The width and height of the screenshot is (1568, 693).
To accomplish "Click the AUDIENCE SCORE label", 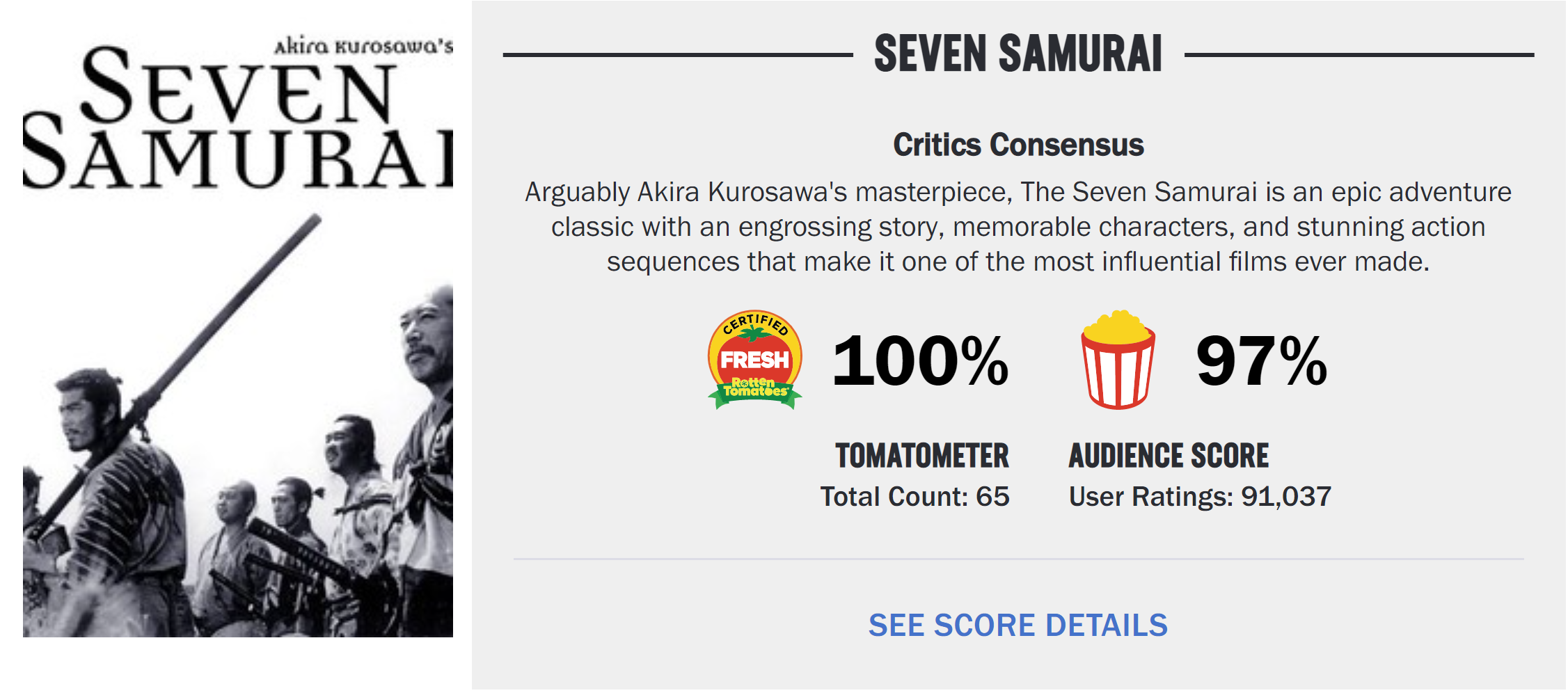I will pos(1169,456).
